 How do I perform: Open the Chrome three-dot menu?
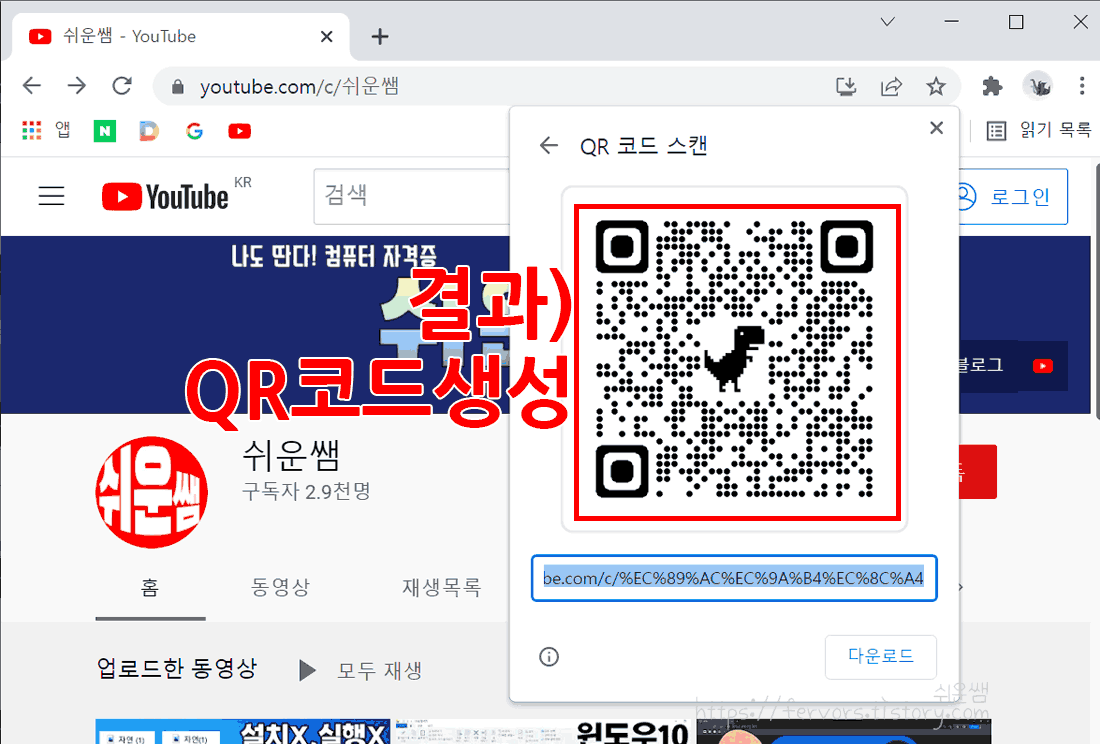(x=1082, y=86)
